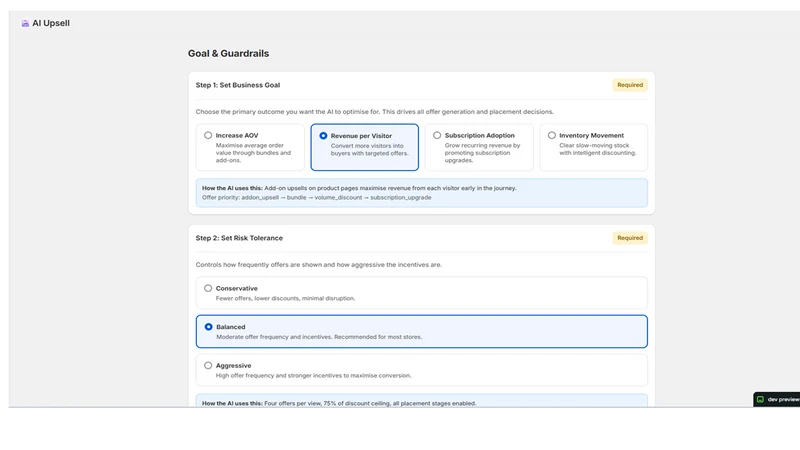The image size is (800, 450).
Task: Click the AI Upsell title text
Action: pyautogui.click(x=51, y=23)
